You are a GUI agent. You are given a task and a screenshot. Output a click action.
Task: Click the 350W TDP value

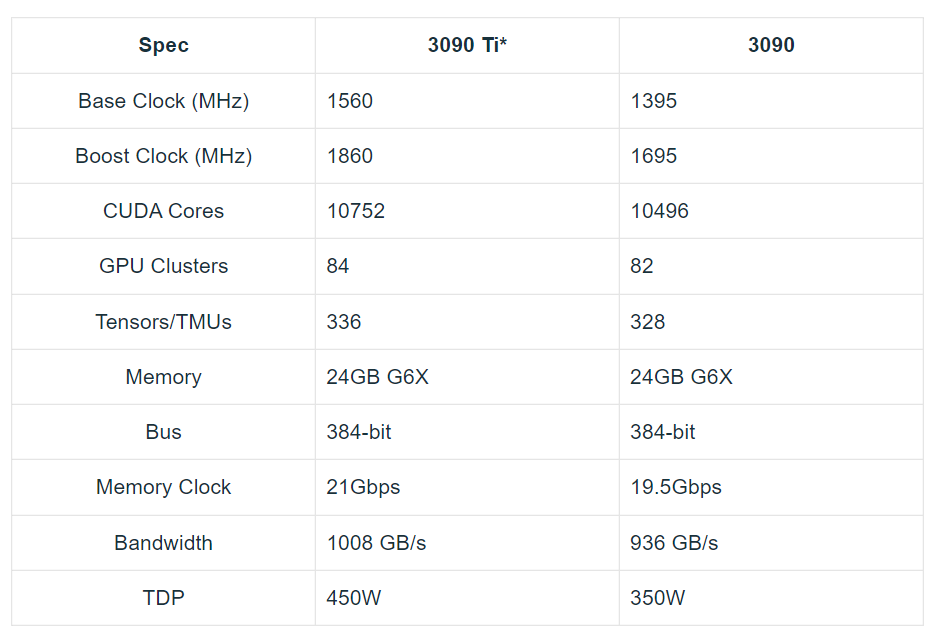658,598
